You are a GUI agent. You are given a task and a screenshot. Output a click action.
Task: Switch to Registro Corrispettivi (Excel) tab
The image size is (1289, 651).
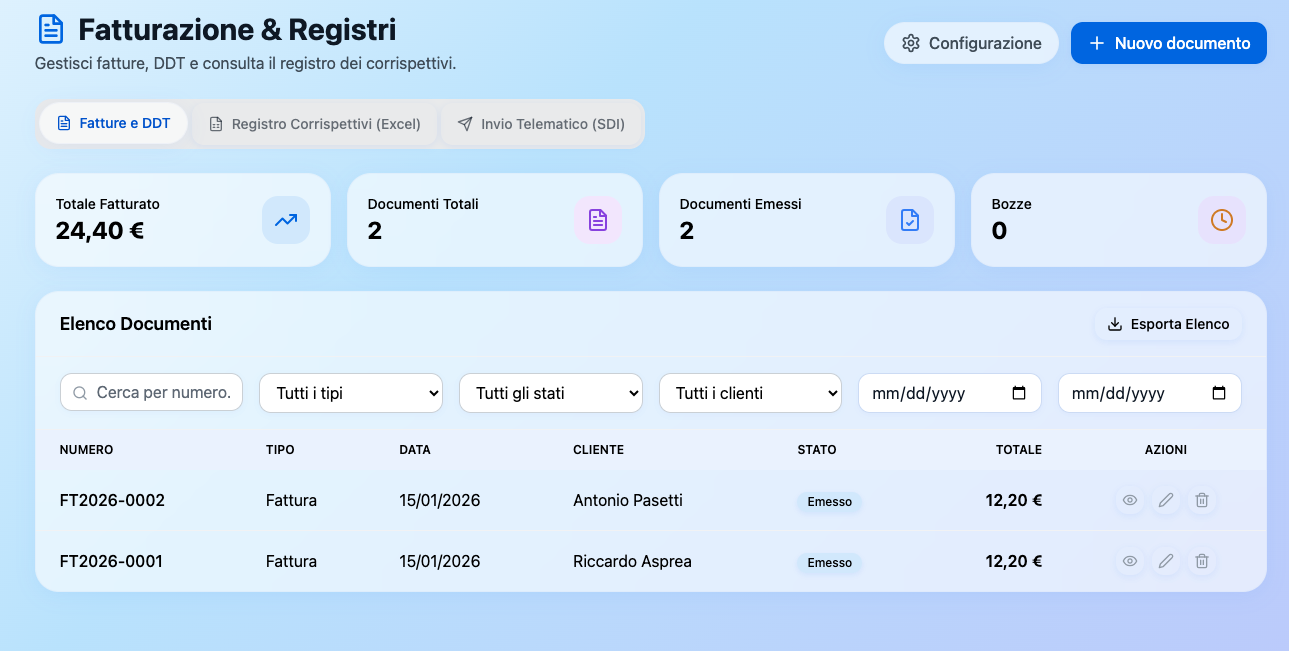[x=314, y=124]
